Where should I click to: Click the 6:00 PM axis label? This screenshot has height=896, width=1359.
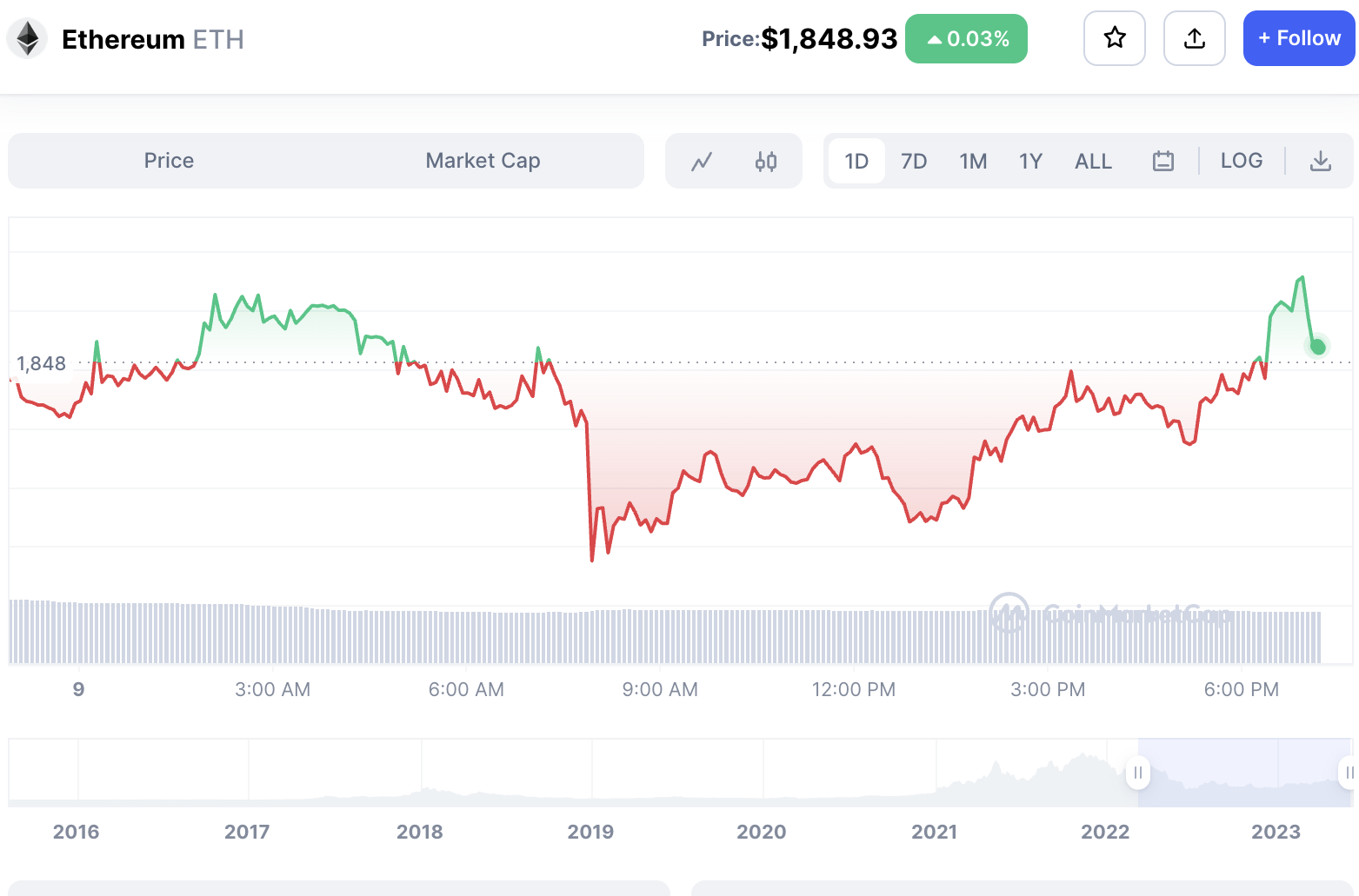(1241, 690)
